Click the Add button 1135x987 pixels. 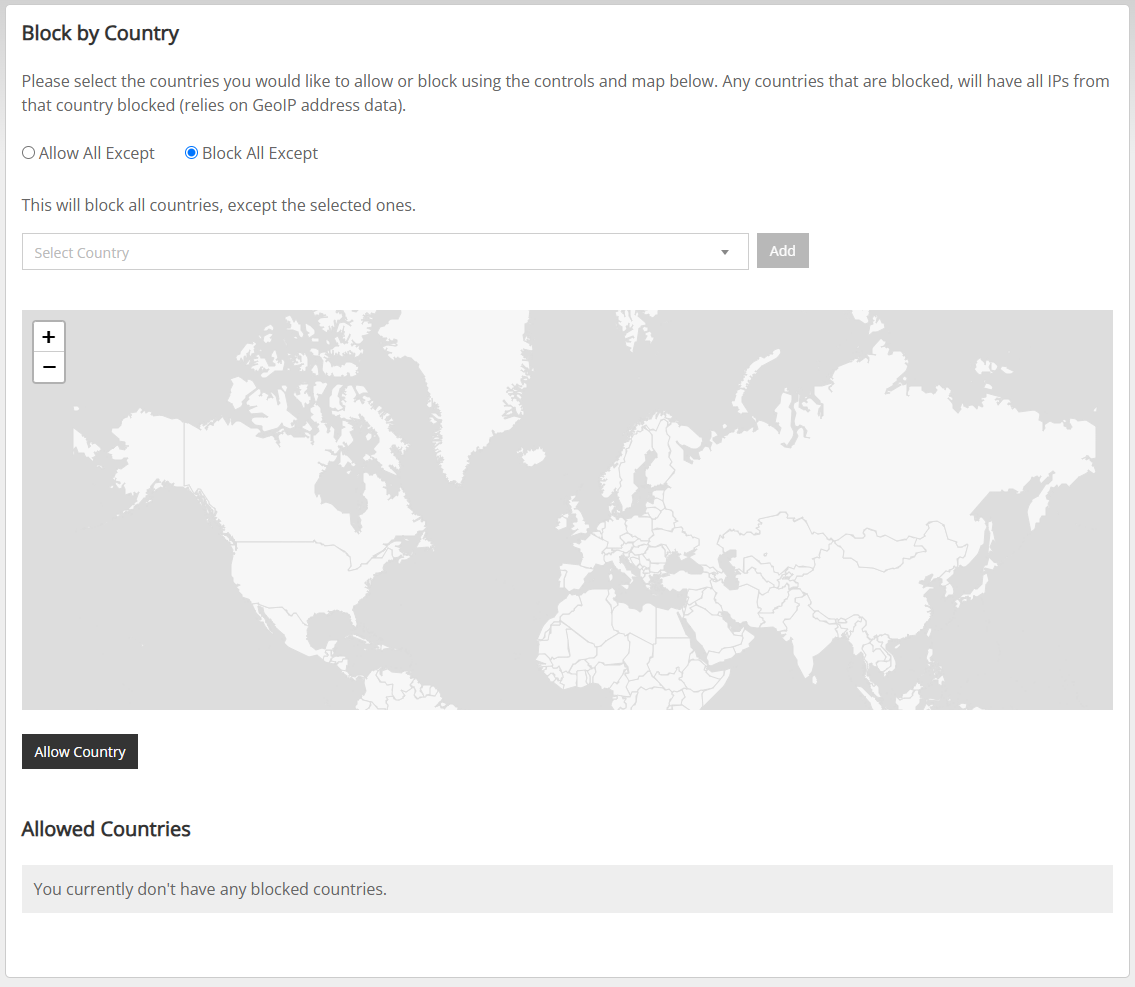(x=782, y=250)
